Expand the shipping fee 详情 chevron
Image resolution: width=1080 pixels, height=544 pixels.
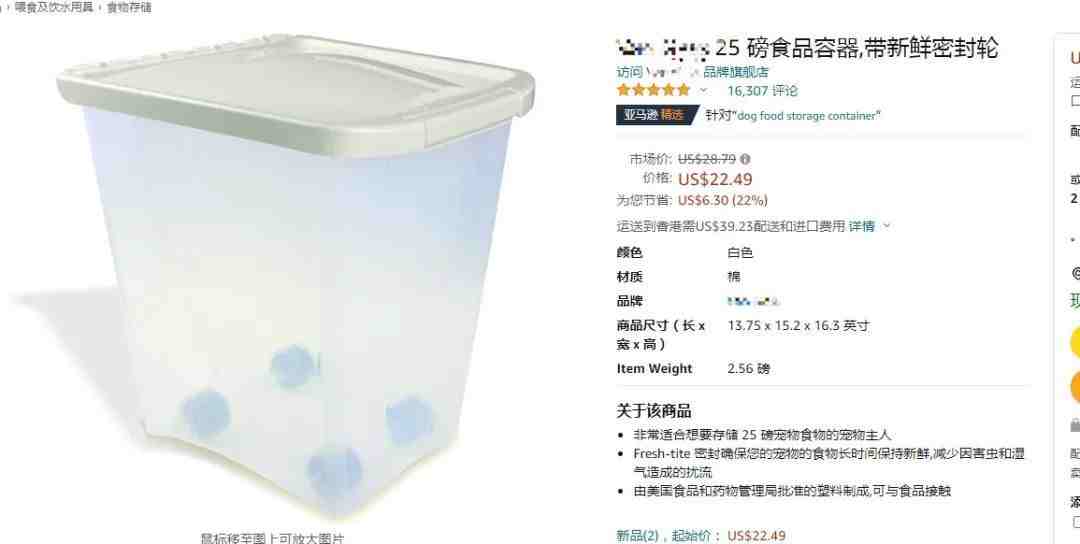pos(886,226)
